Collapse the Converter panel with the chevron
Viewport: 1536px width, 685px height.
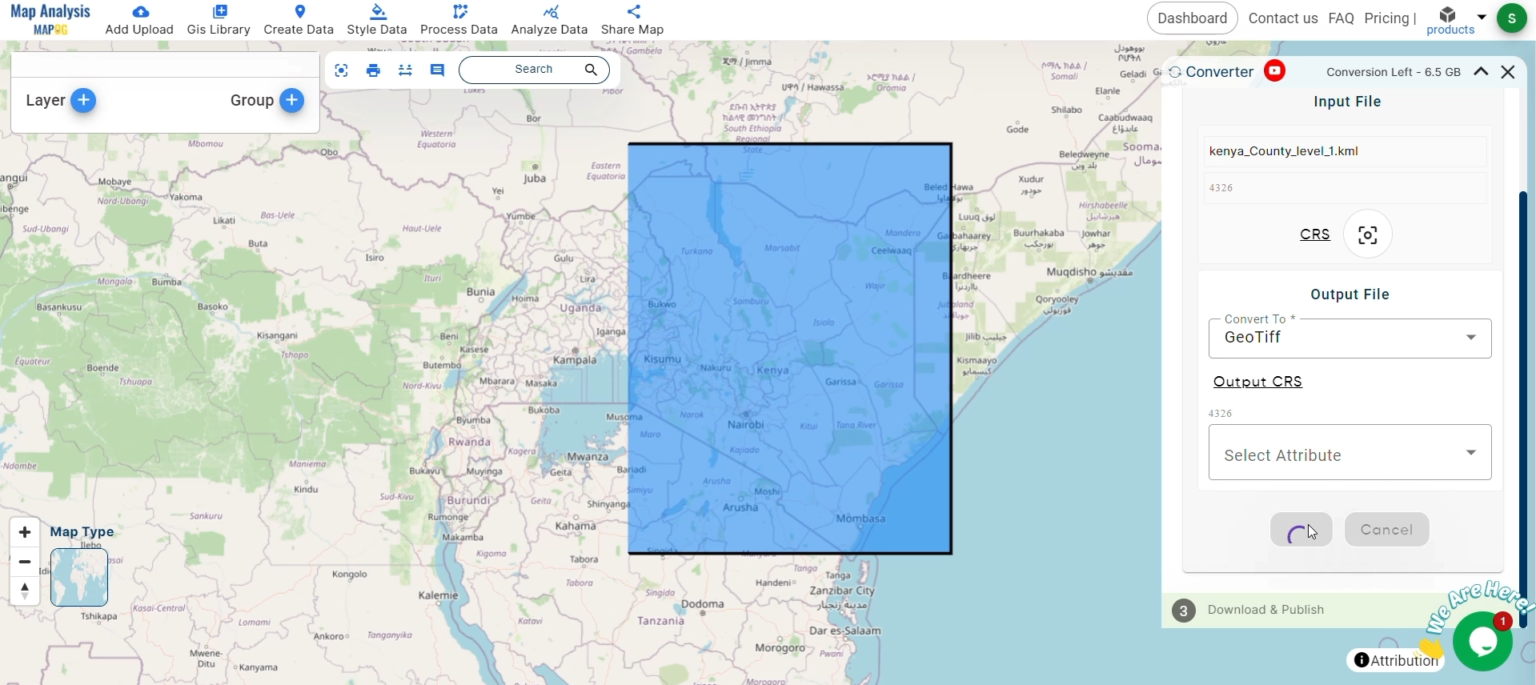click(1481, 71)
